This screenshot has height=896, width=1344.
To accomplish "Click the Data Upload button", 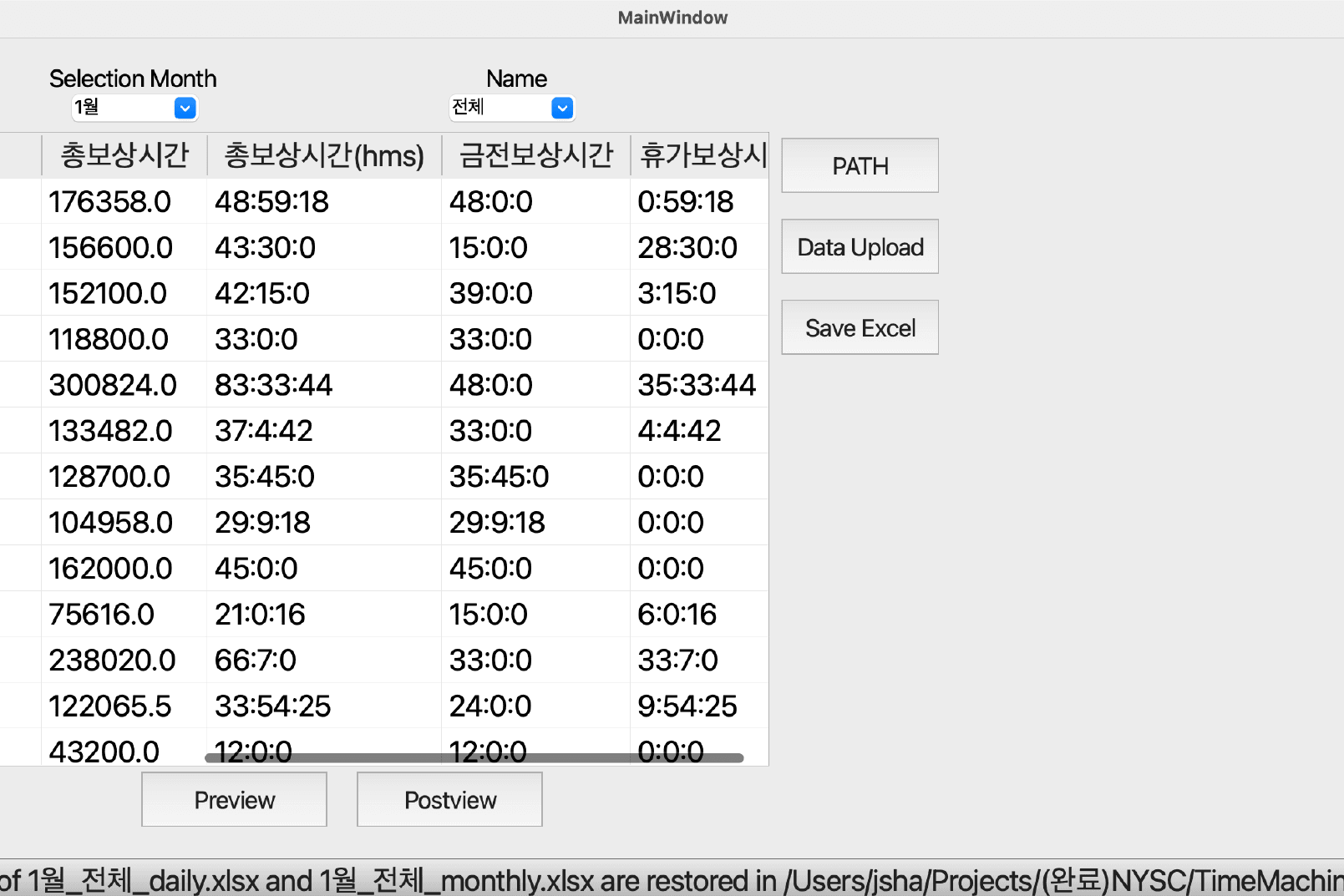I will [x=860, y=246].
